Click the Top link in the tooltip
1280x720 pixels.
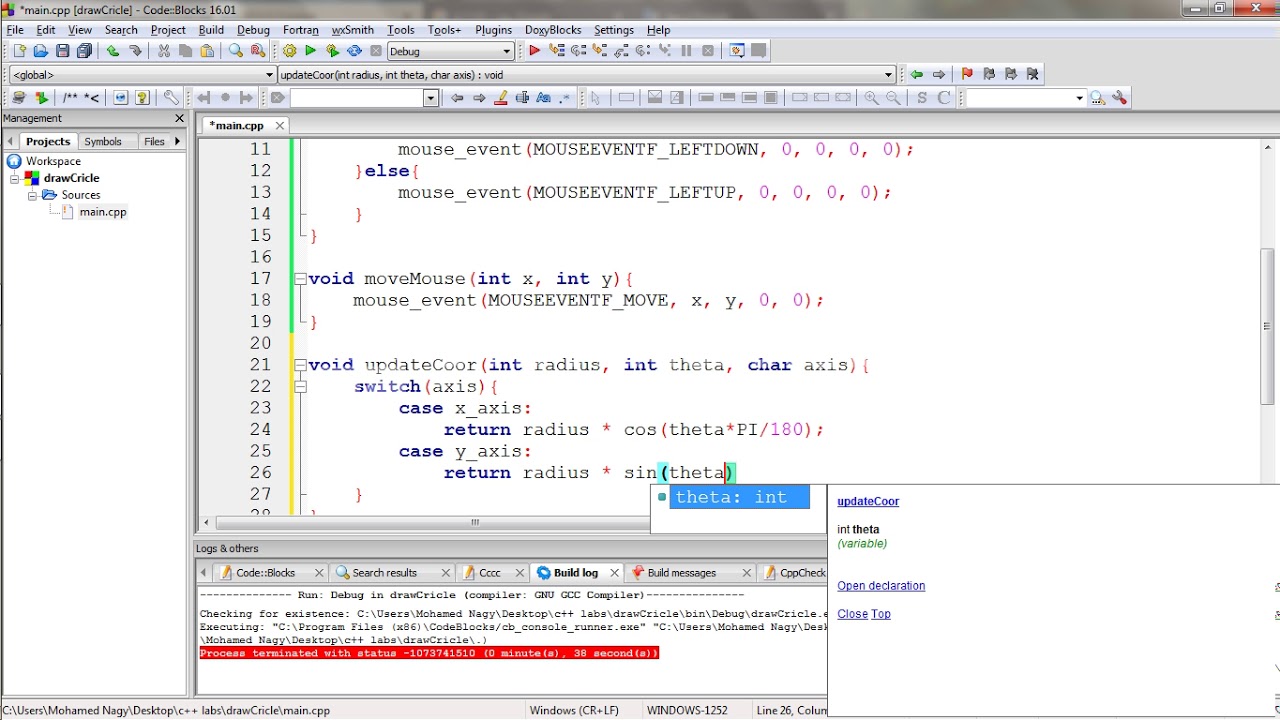pos(881,614)
